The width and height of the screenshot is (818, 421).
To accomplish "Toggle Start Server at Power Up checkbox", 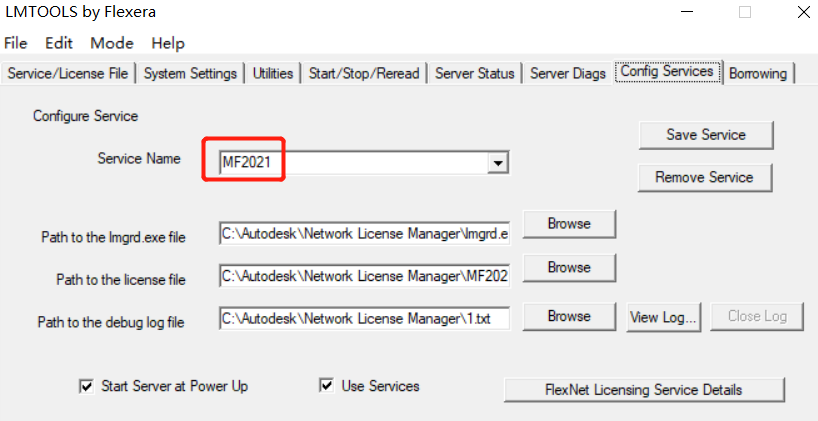I will [86, 387].
